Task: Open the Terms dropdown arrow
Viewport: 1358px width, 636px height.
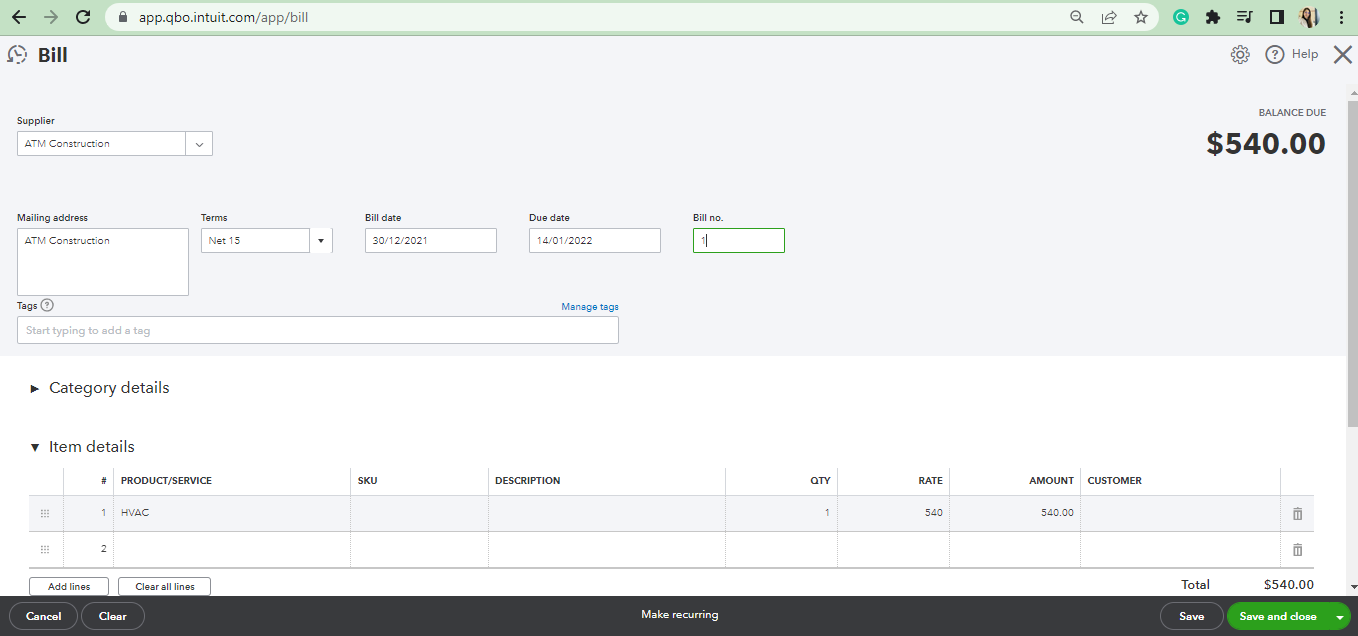Action: click(321, 241)
